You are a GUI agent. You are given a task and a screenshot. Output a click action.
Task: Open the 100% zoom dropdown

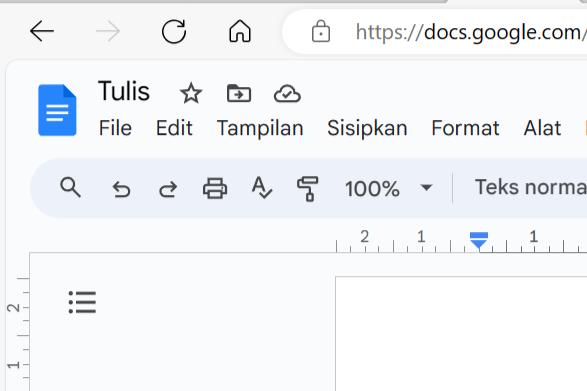(389, 188)
